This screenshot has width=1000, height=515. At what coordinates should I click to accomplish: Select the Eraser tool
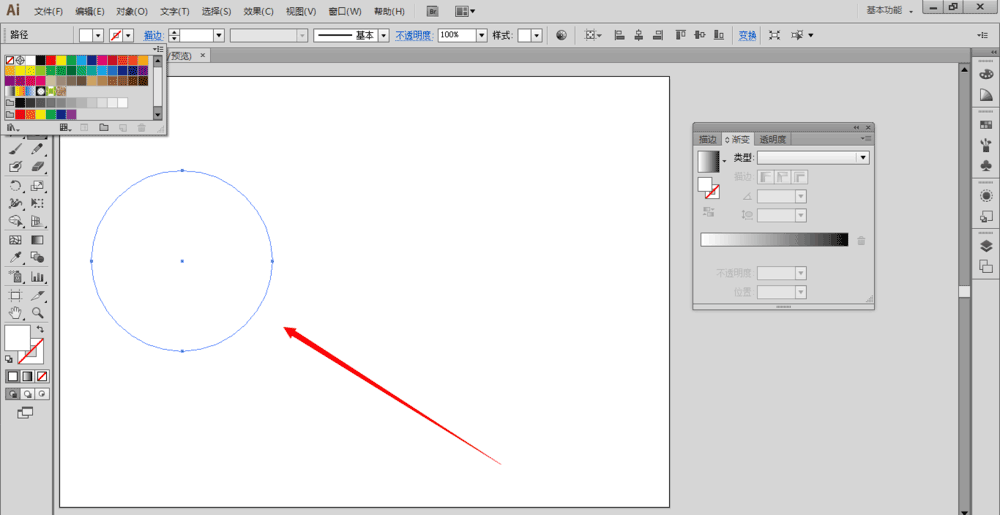point(38,166)
